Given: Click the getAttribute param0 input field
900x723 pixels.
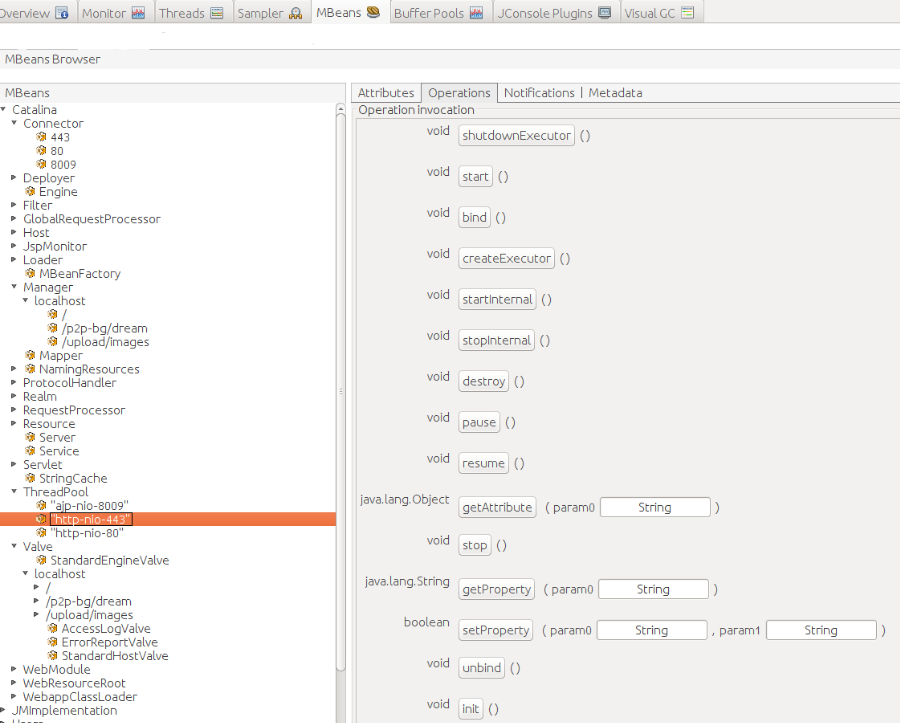Looking at the screenshot, I should tap(655, 508).
